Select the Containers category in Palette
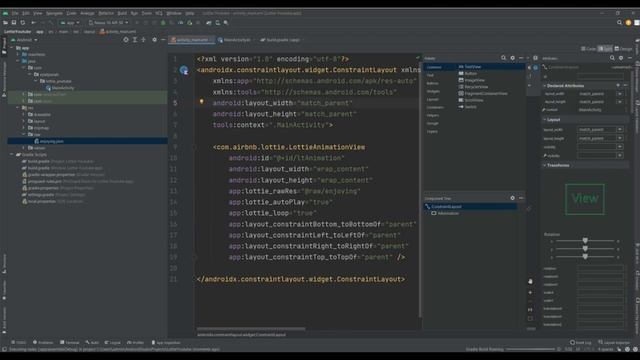This screenshot has height=360, width=640. pos(435,107)
